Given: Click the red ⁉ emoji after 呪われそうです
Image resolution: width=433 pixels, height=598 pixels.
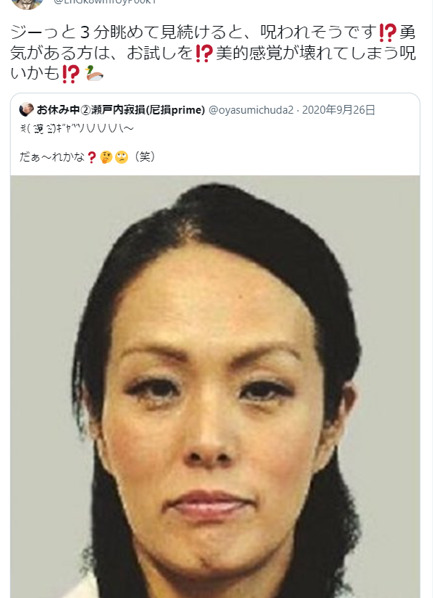Looking at the screenshot, I should pyautogui.click(x=388, y=33).
